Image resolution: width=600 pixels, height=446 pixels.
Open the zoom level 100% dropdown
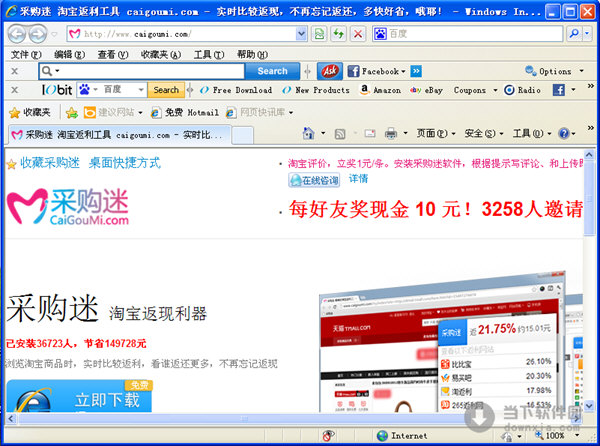[577, 435]
